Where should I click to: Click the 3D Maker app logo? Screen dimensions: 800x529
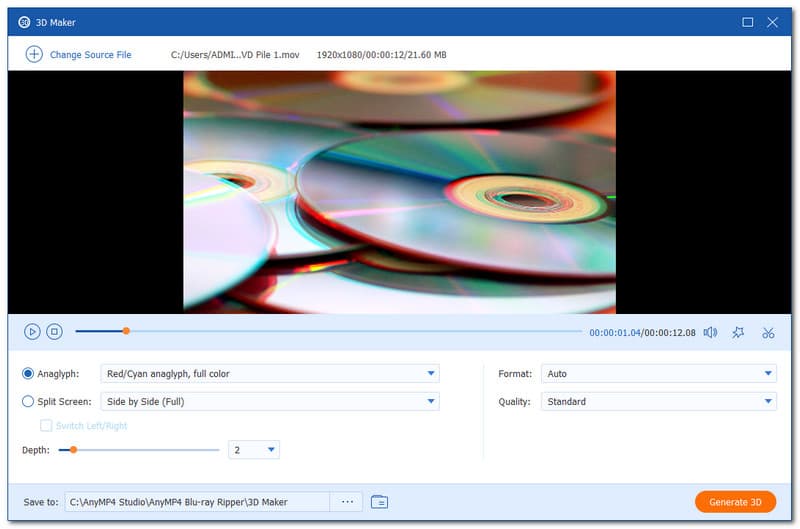pyautogui.click(x=24, y=22)
